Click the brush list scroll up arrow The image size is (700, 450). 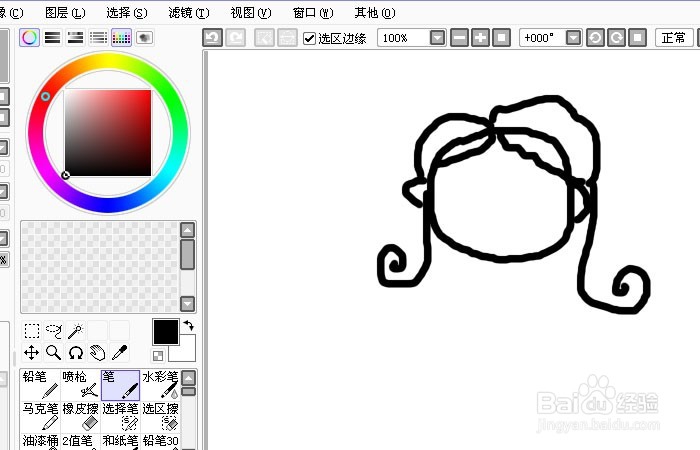[x=189, y=379]
